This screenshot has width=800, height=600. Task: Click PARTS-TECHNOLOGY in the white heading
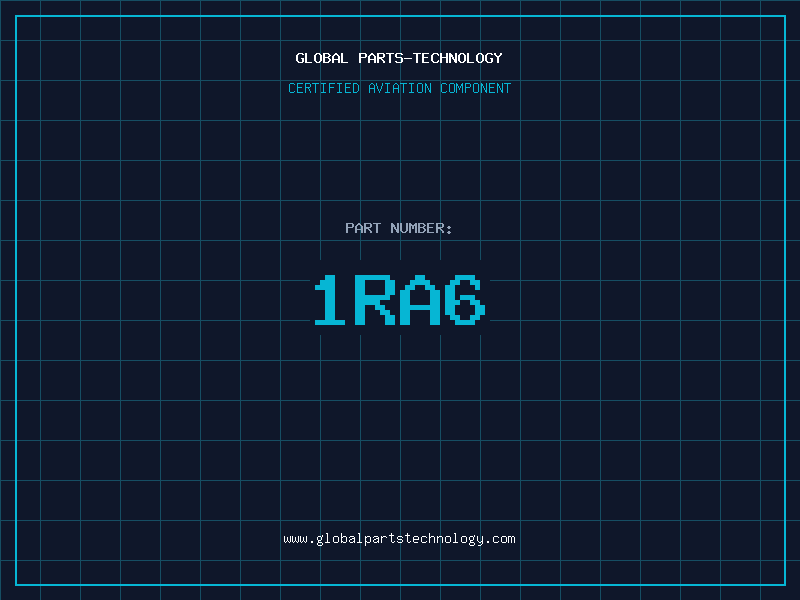point(429,59)
